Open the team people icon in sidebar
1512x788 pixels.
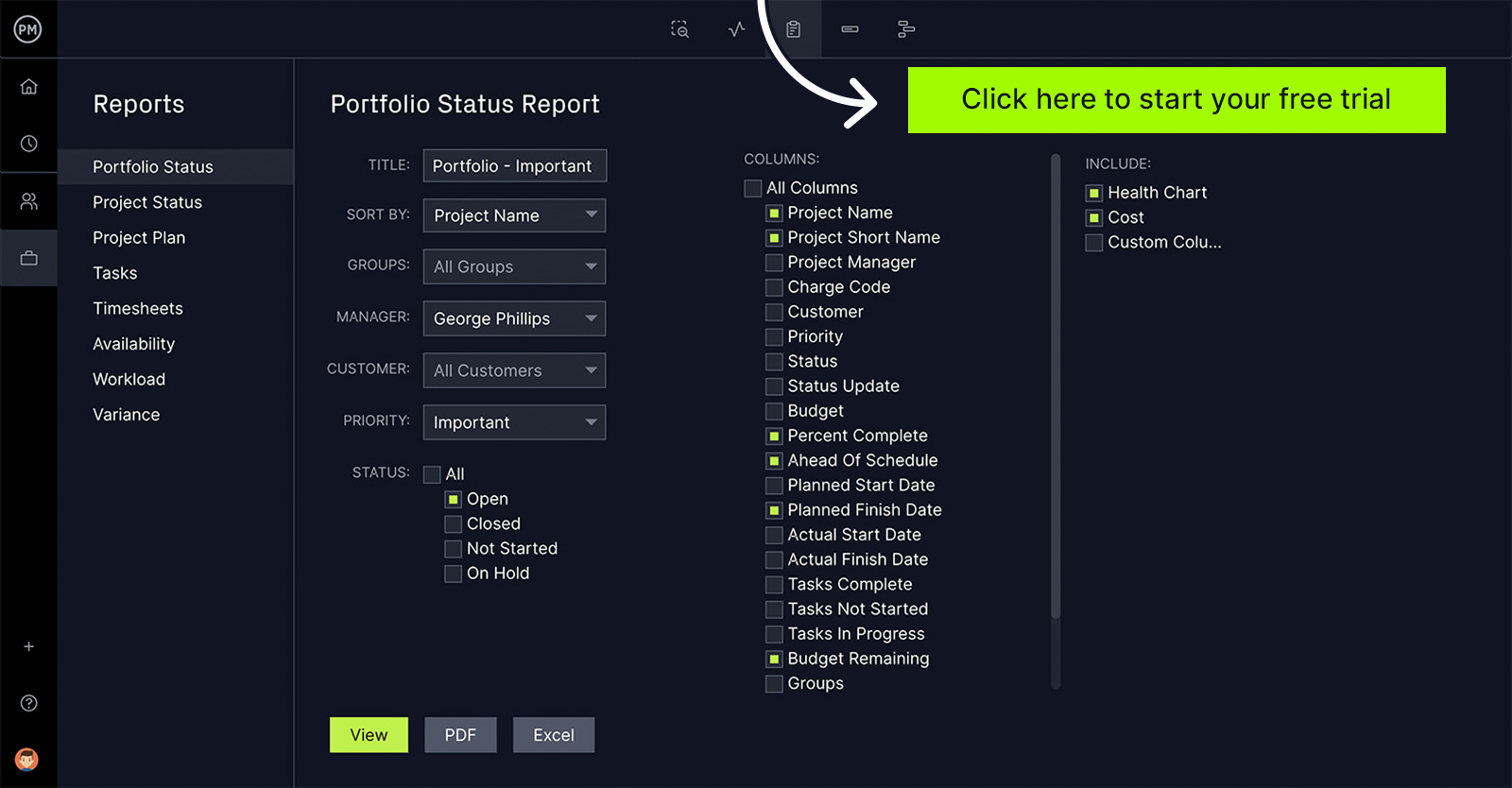(29, 201)
